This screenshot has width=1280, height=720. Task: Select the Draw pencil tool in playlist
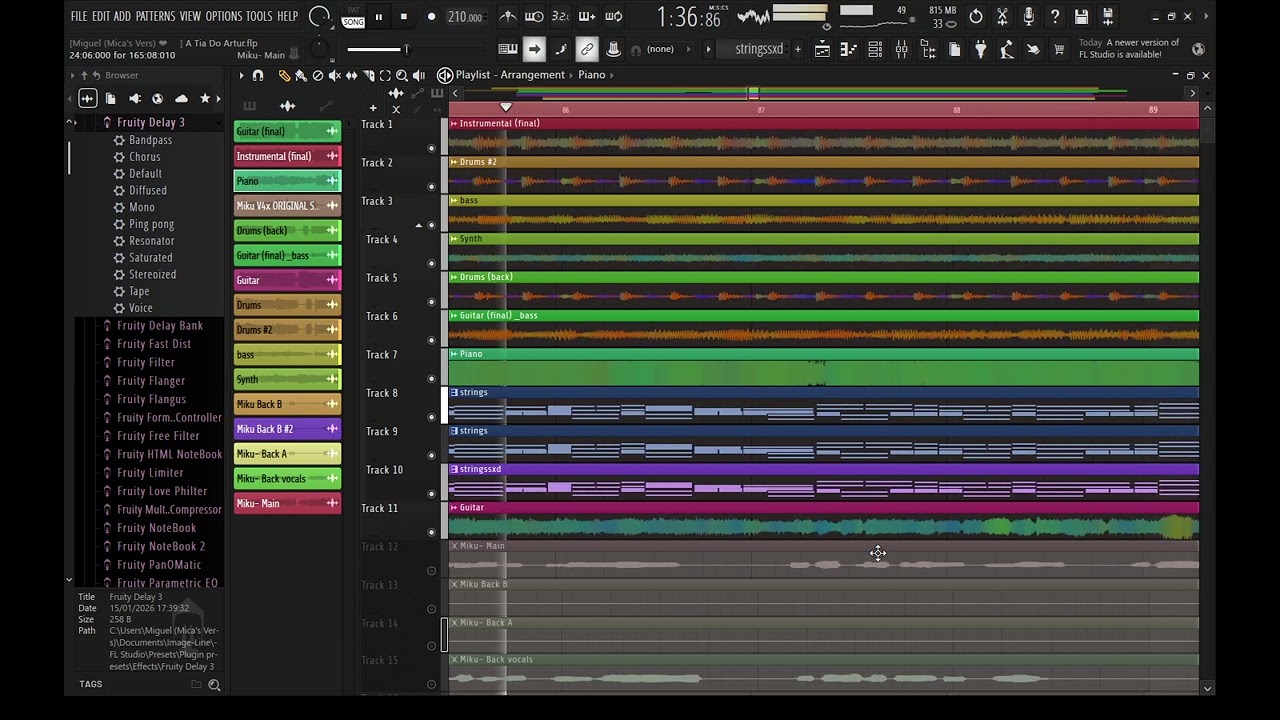click(x=284, y=75)
